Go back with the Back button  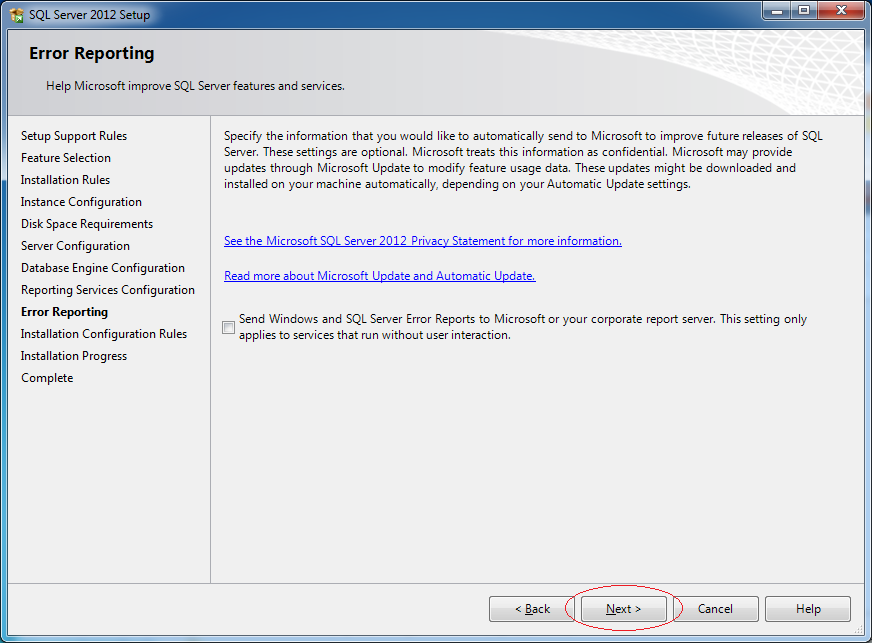(x=532, y=609)
